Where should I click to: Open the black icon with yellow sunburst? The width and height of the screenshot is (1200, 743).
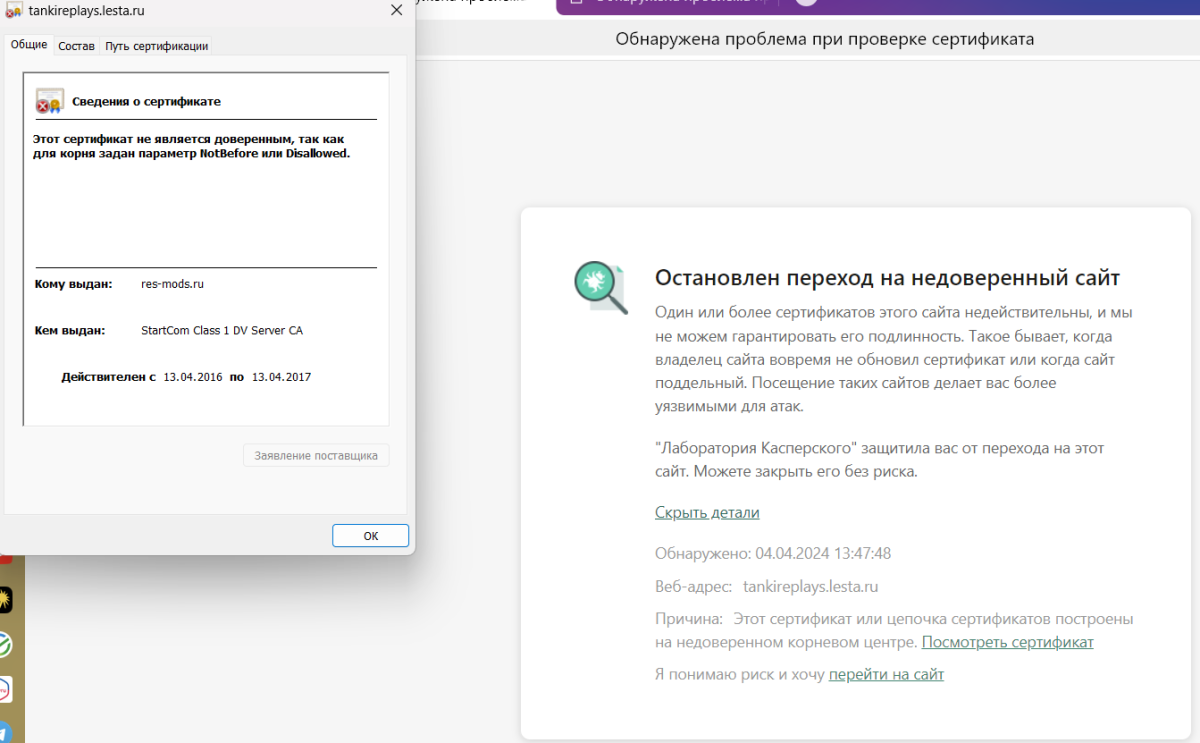(5, 600)
